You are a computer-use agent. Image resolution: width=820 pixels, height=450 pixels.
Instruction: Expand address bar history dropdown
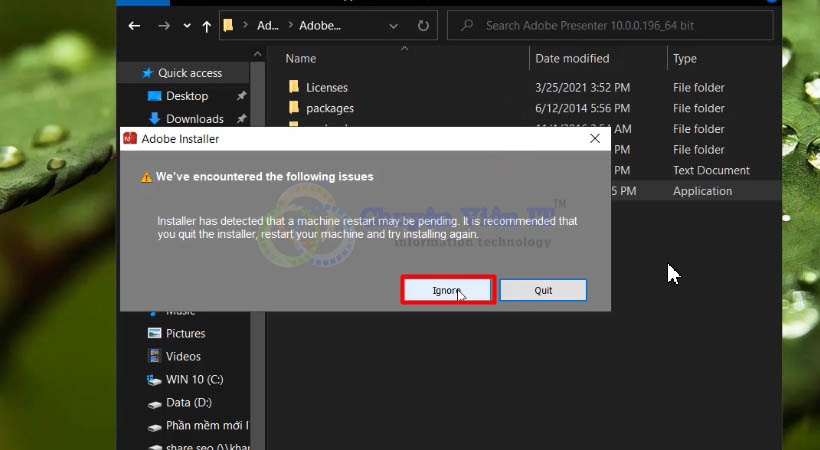[x=393, y=26]
